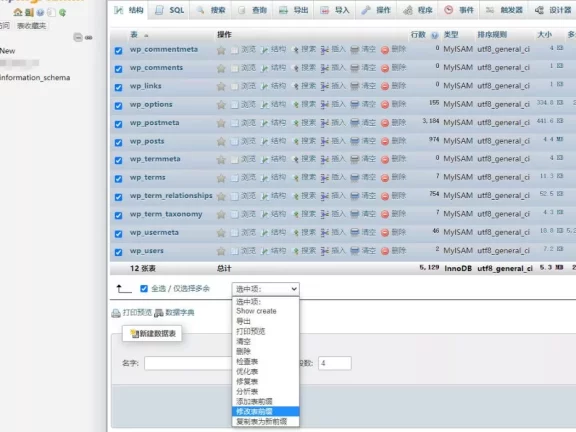Select 修改表前缀 in the dropdown list
Viewport: 576px width, 432px height.
coord(266,411)
